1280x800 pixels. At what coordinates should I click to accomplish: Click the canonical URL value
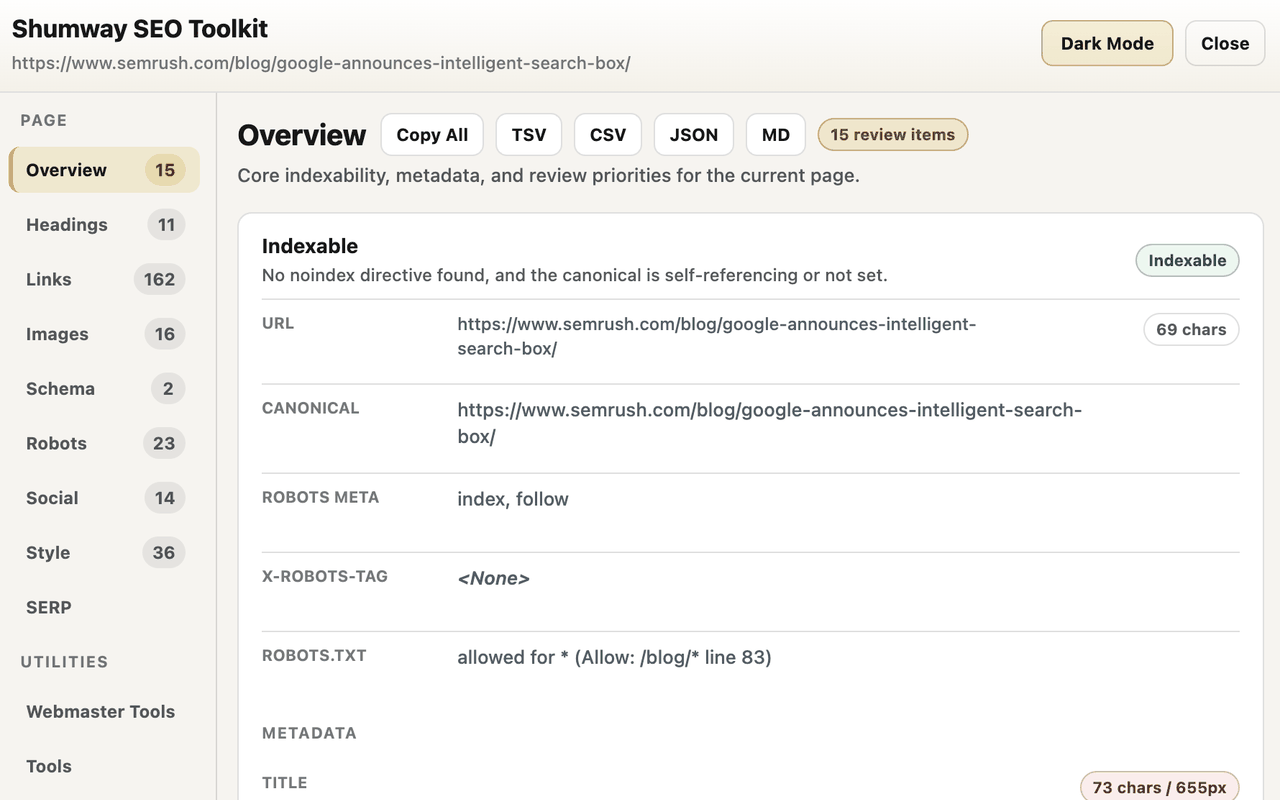click(769, 423)
